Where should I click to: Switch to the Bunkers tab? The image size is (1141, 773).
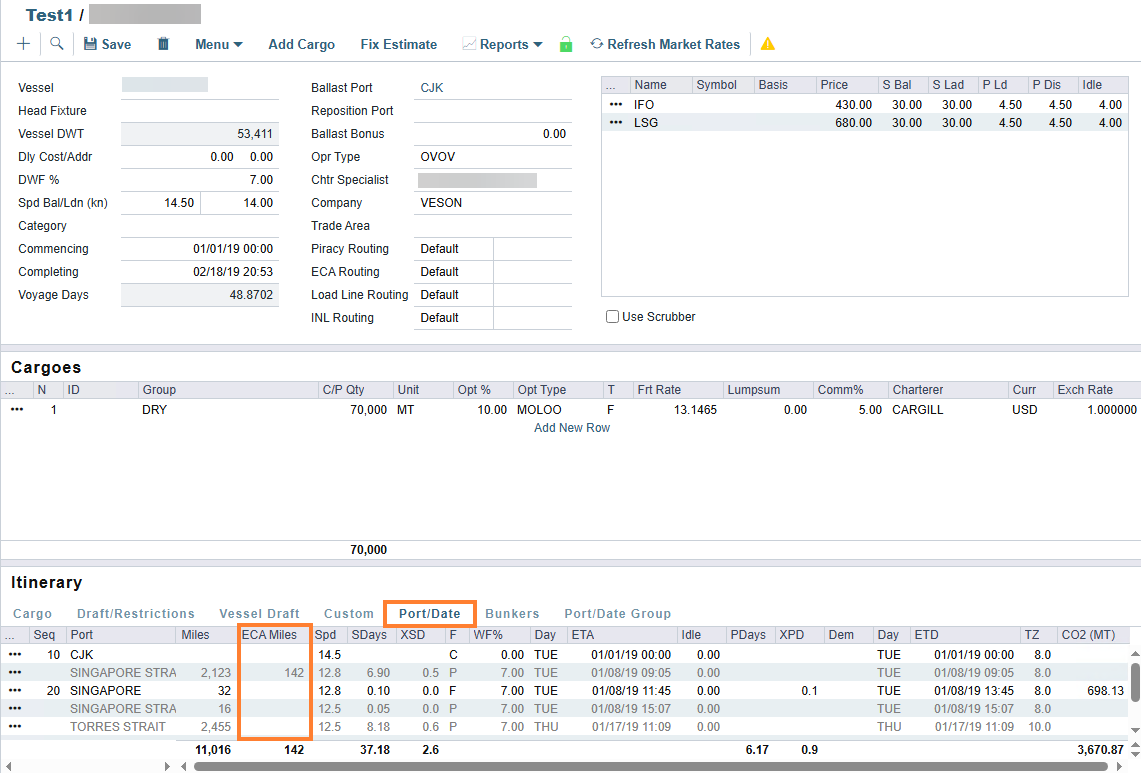click(512, 614)
